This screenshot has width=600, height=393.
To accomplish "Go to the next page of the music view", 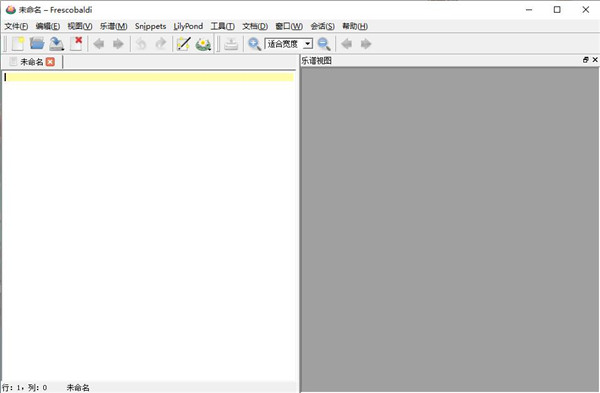I will click(x=366, y=44).
